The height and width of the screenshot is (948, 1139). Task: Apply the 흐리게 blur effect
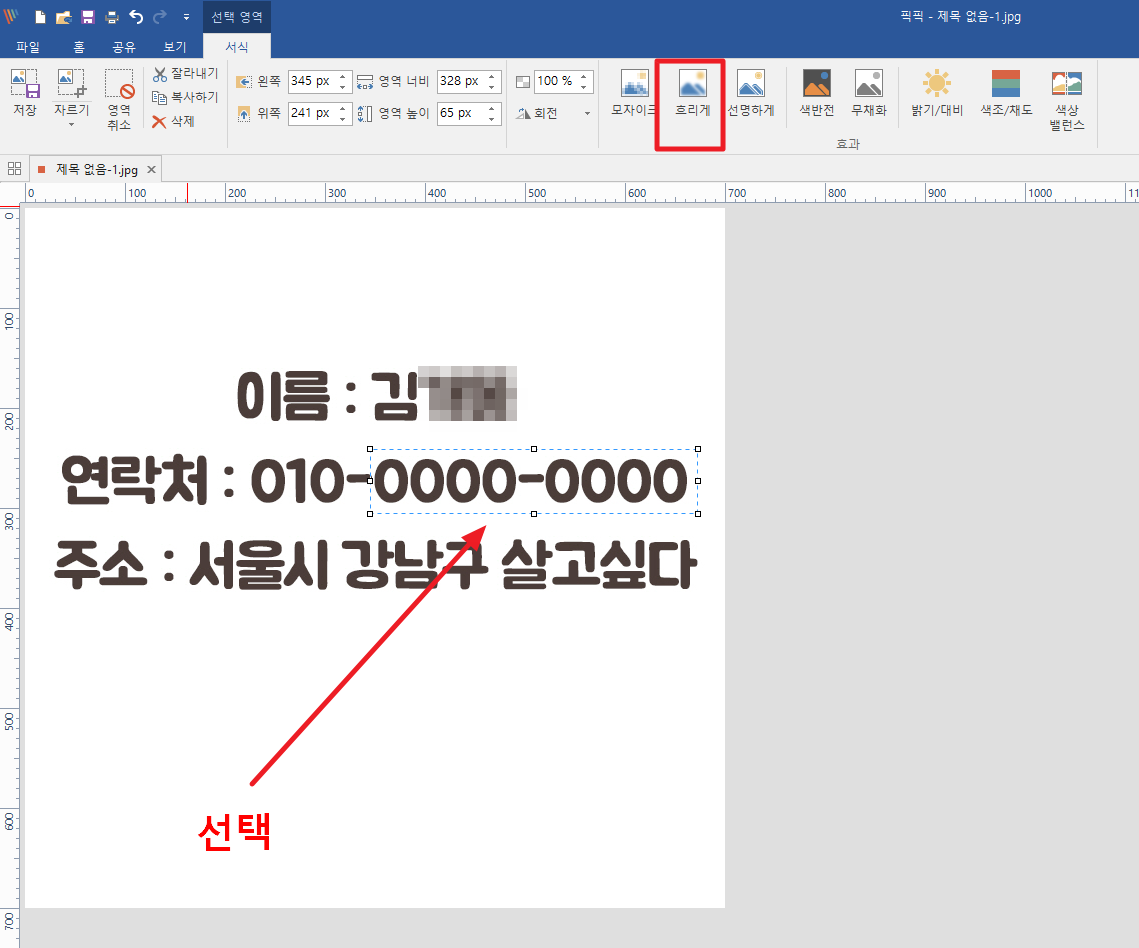click(692, 93)
